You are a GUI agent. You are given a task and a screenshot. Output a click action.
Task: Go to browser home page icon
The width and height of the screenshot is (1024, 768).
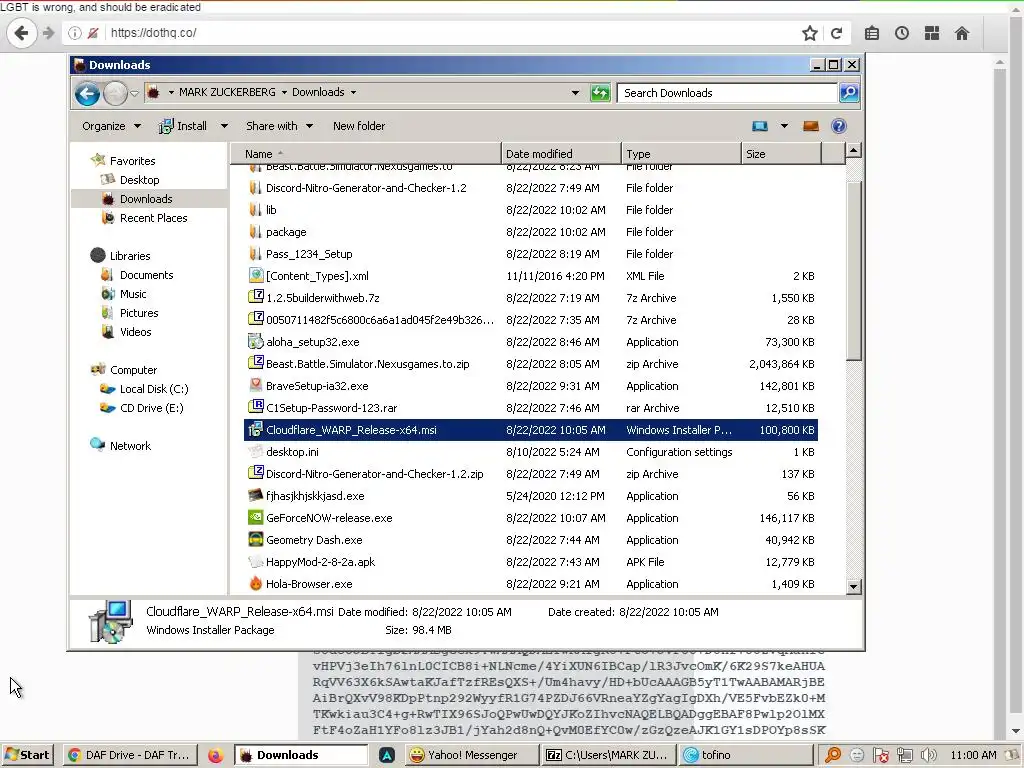tap(962, 33)
